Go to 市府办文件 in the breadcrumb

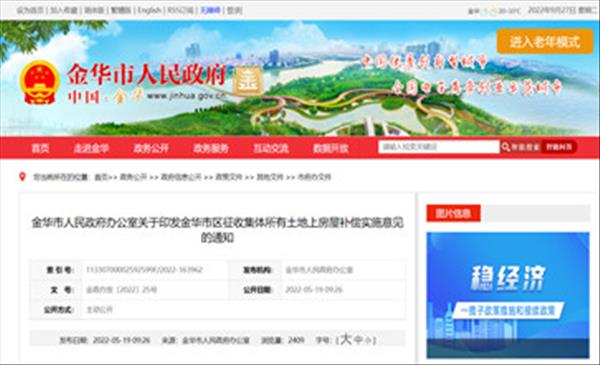tap(314, 177)
